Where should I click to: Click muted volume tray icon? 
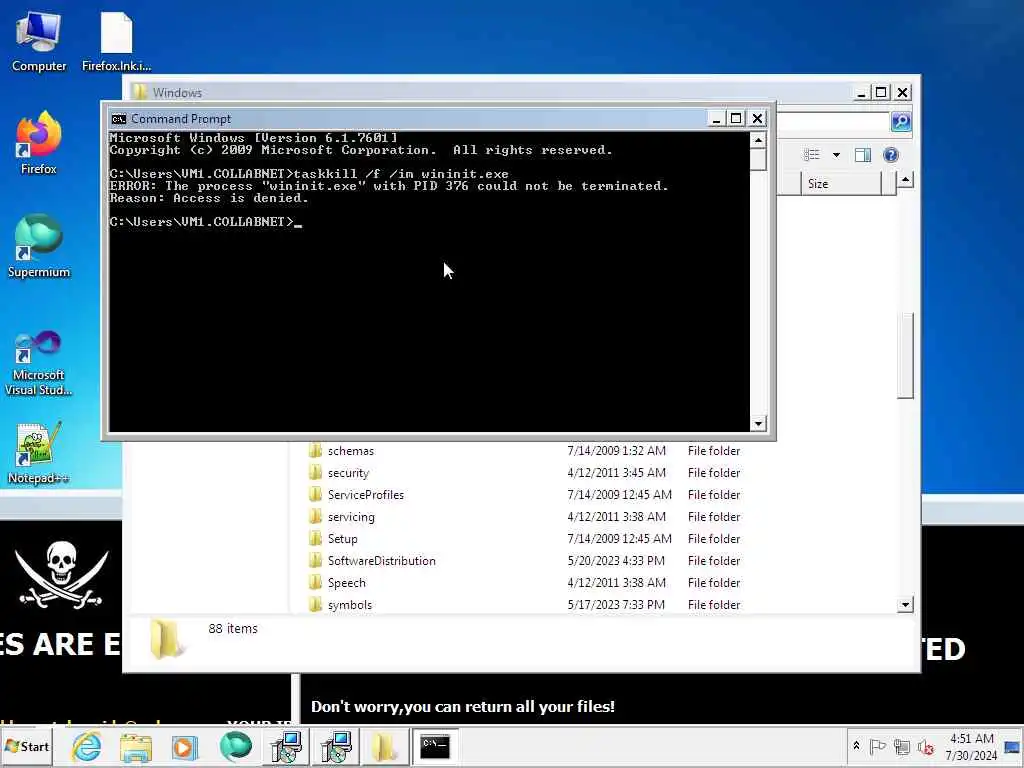click(x=925, y=746)
